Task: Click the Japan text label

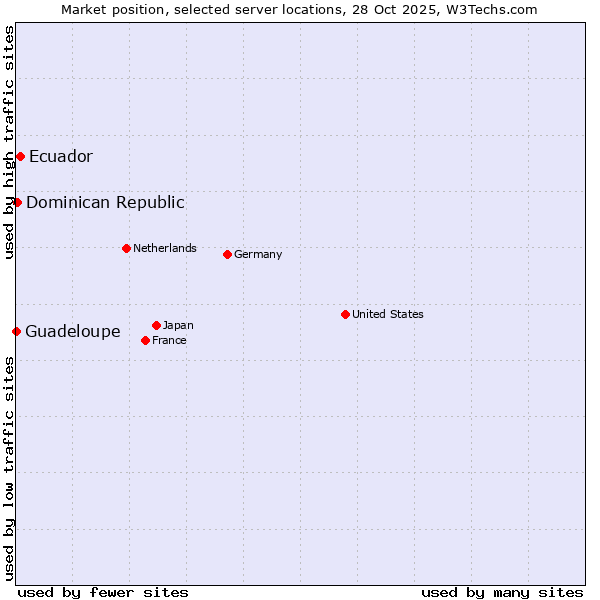Action: (x=178, y=325)
